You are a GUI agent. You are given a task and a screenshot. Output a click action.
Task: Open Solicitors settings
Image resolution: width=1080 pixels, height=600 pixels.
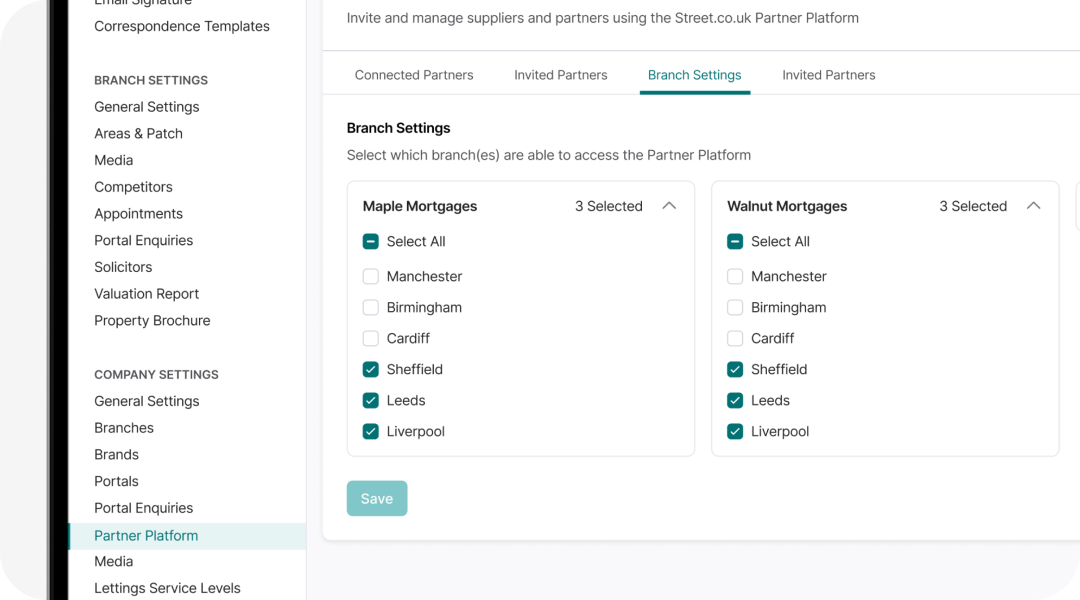click(123, 267)
